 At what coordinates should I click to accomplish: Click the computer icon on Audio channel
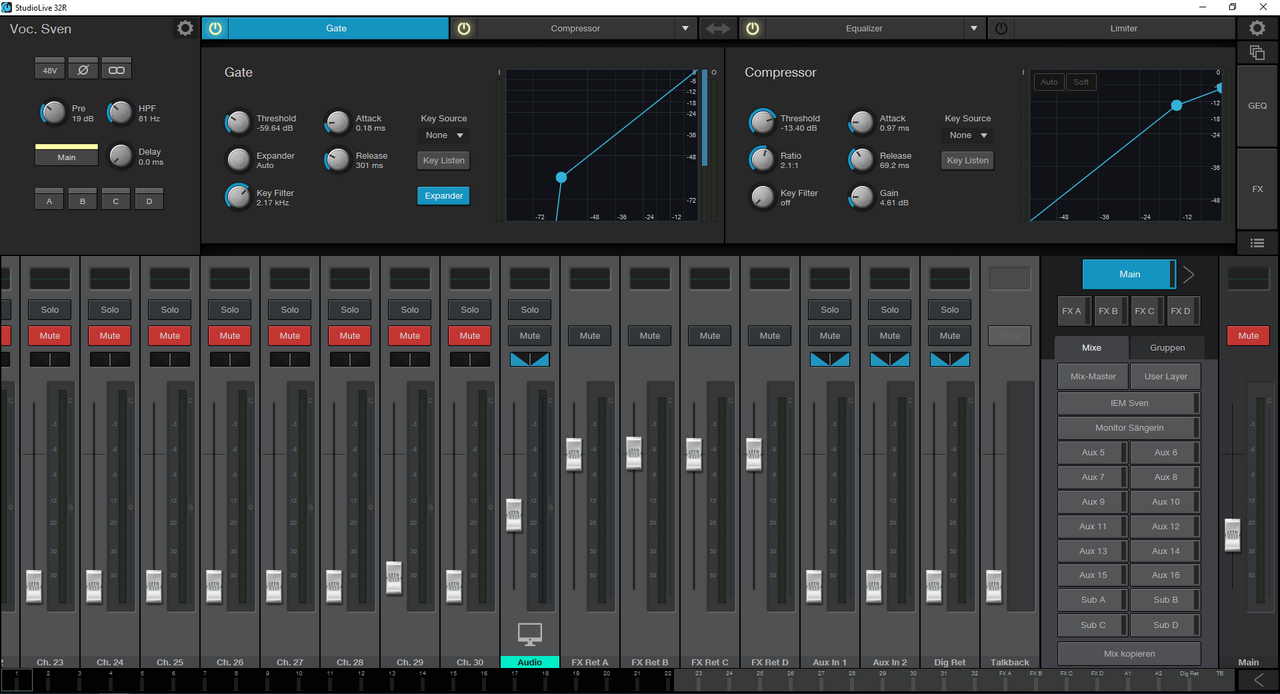(529, 633)
